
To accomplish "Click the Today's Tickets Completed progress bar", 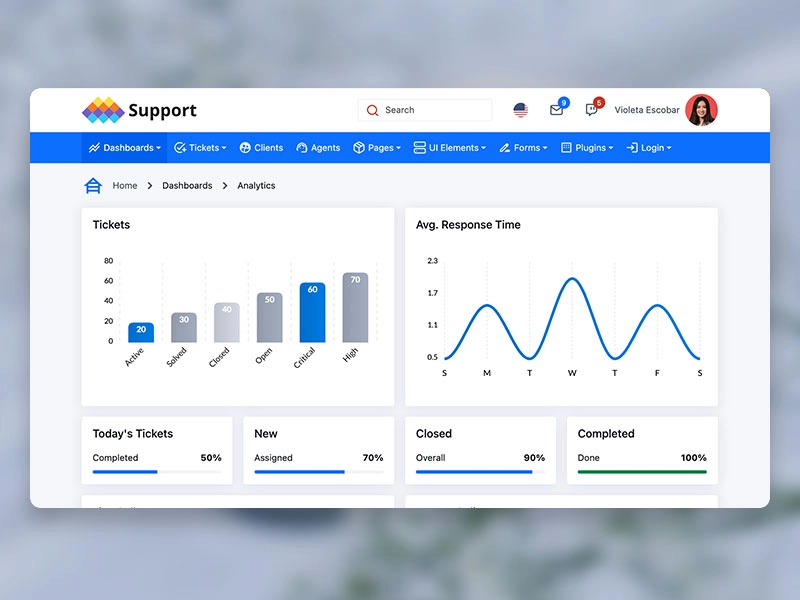I will pos(157,472).
